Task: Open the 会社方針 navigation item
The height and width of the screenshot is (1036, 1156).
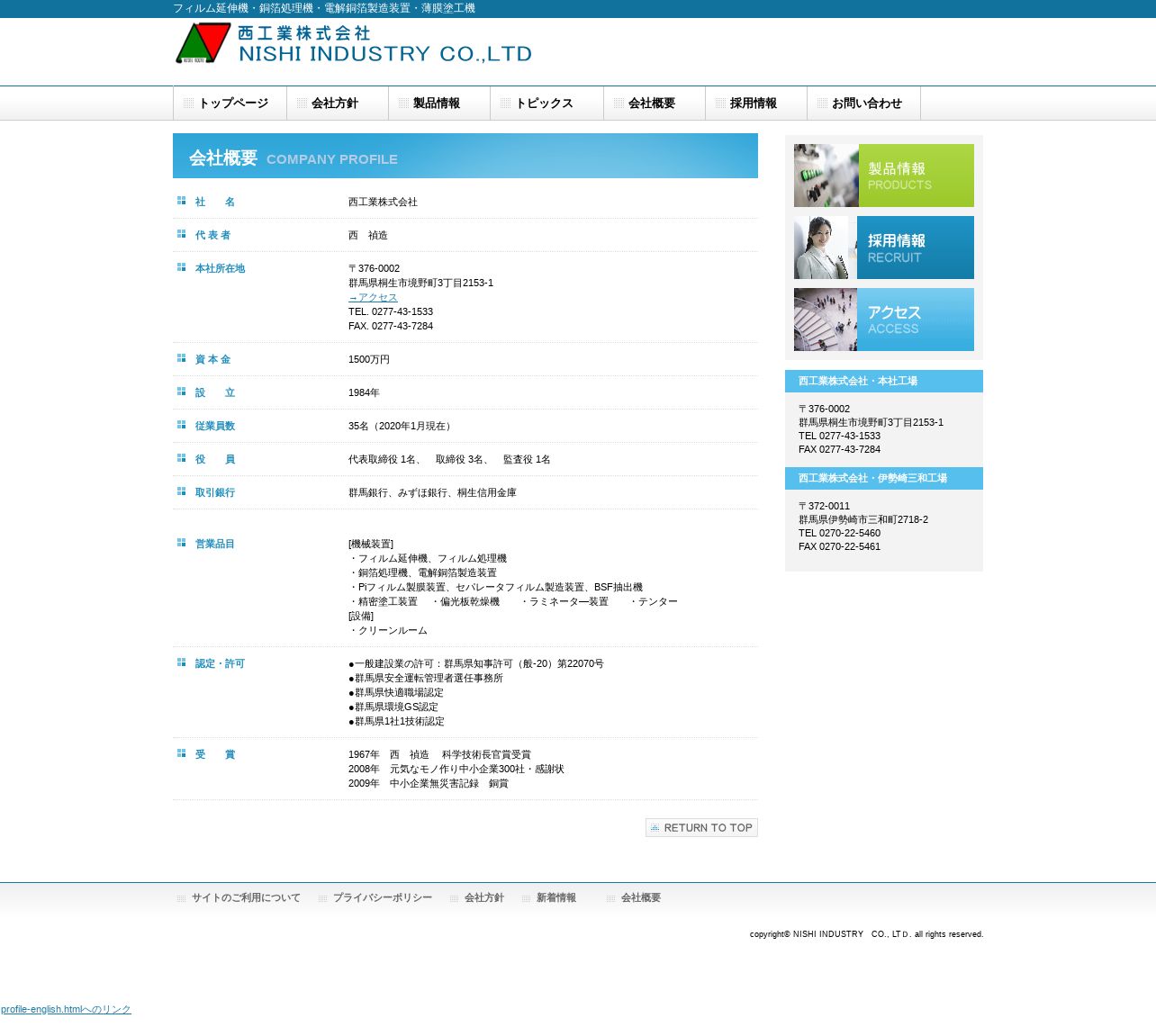Action: tap(338, 104)
